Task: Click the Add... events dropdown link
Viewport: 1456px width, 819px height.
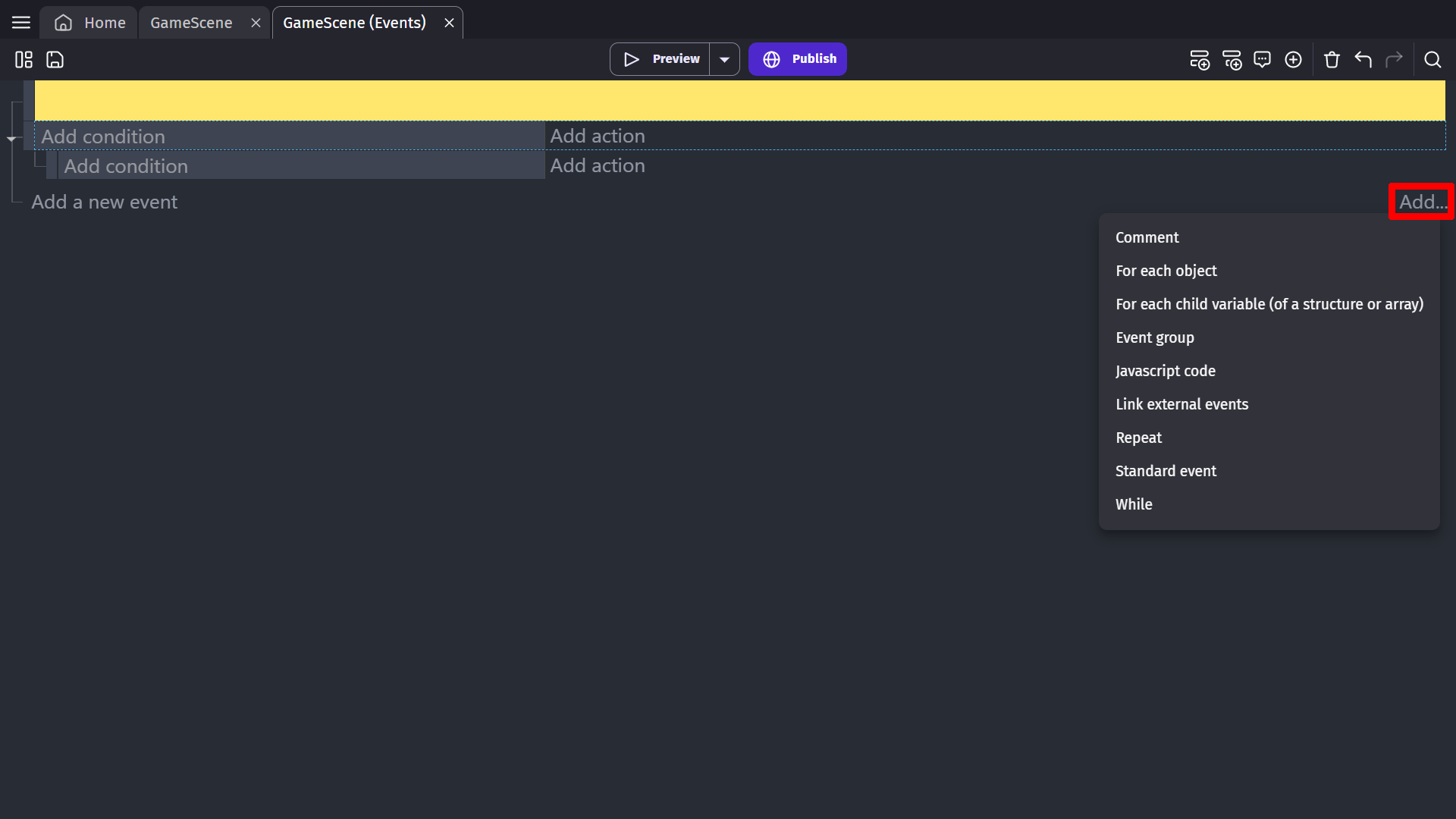Action: tap(1422, 202)
